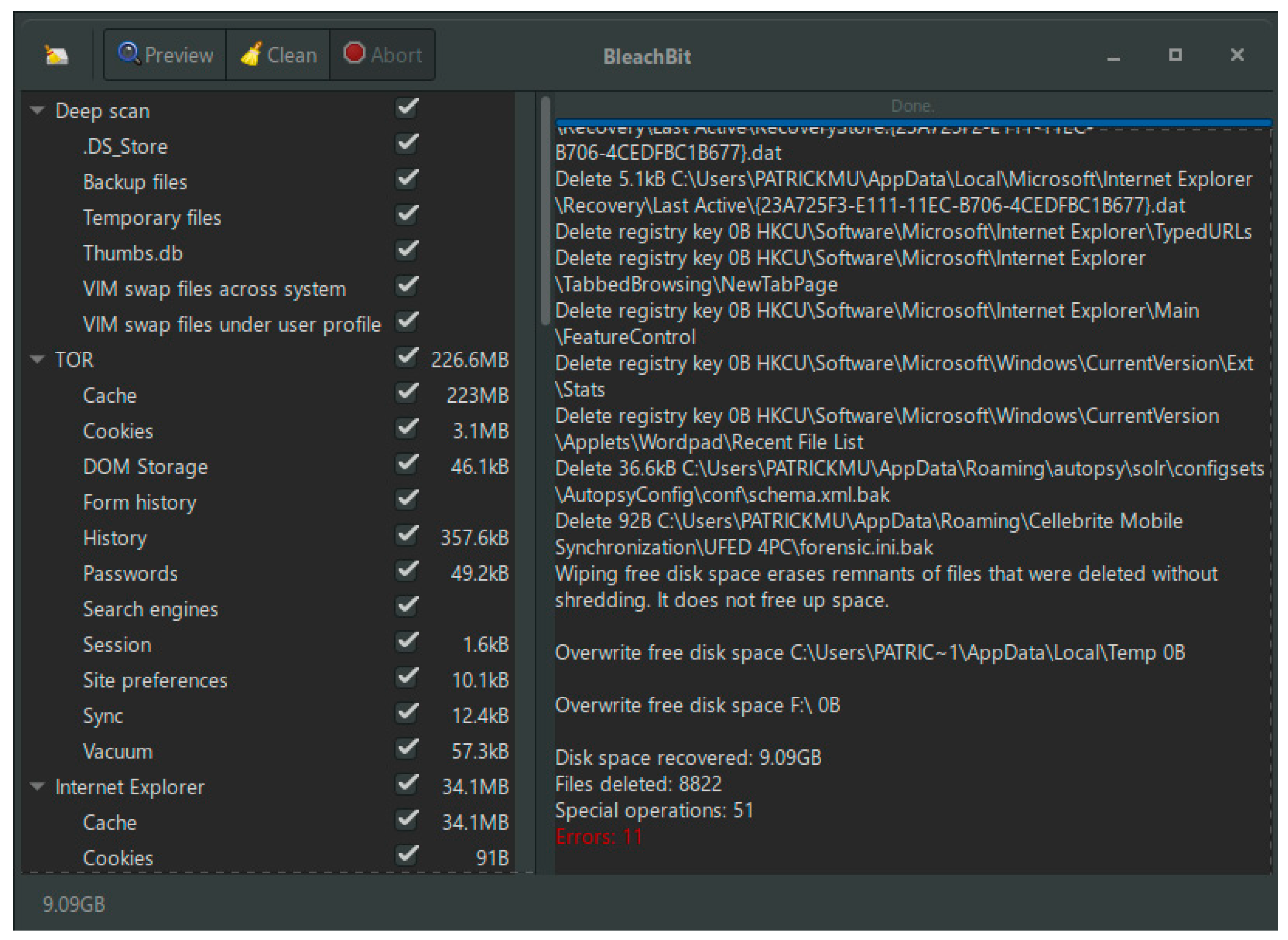Screen dimensions: 1288x940
Task: Select DOM Storage item under TOR
Action: (145, 467)
